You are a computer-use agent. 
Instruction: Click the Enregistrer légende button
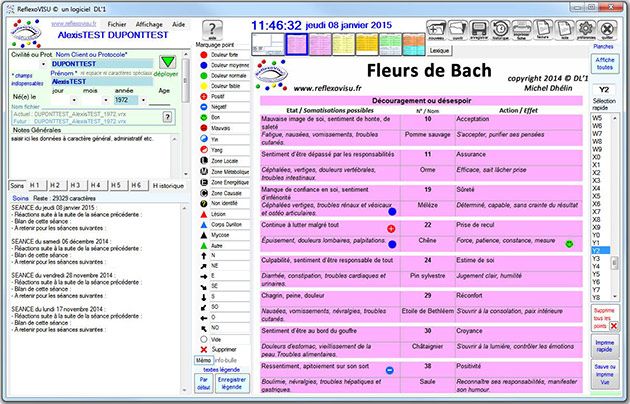pyautogui.click(x=232, y=383)
